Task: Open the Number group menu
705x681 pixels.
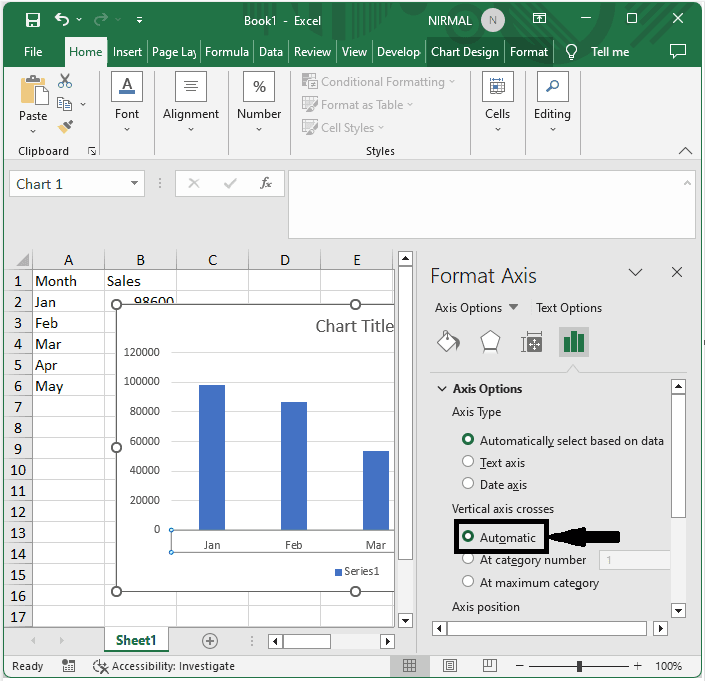Action: 259,102
